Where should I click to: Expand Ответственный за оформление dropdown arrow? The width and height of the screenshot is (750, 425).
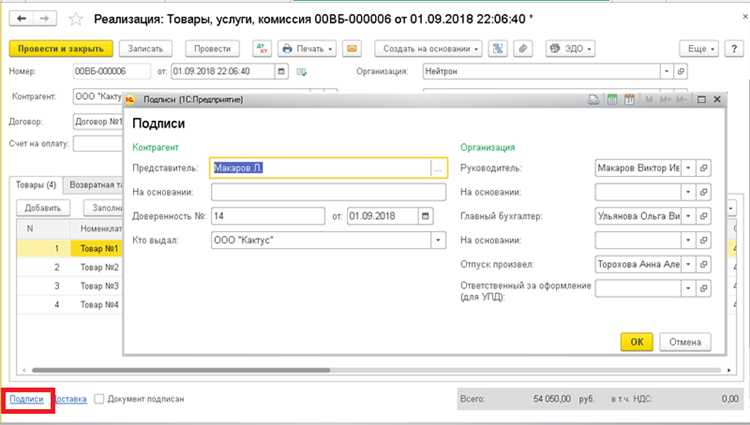click(x=688, y=288)
